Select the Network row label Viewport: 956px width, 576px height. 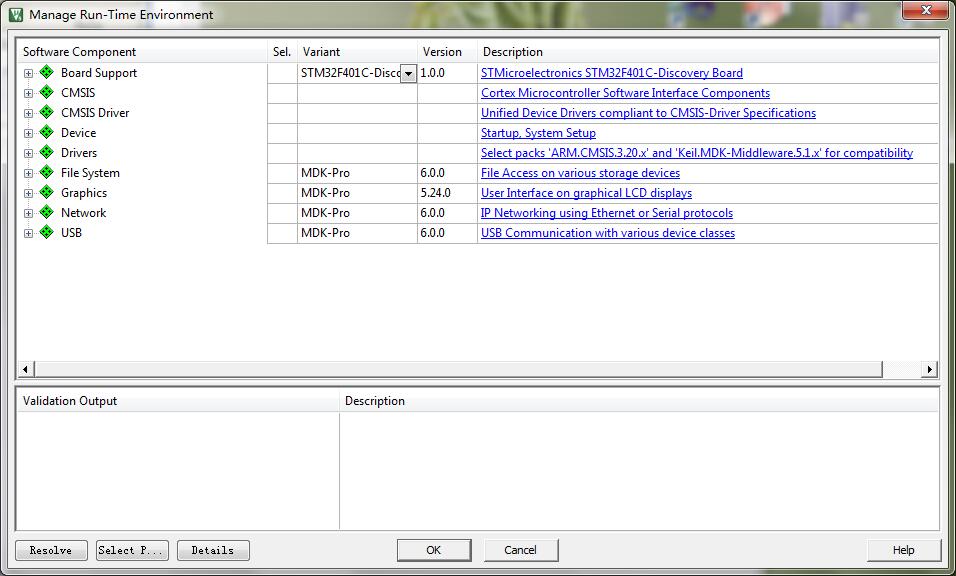click(x=84, y=213)
